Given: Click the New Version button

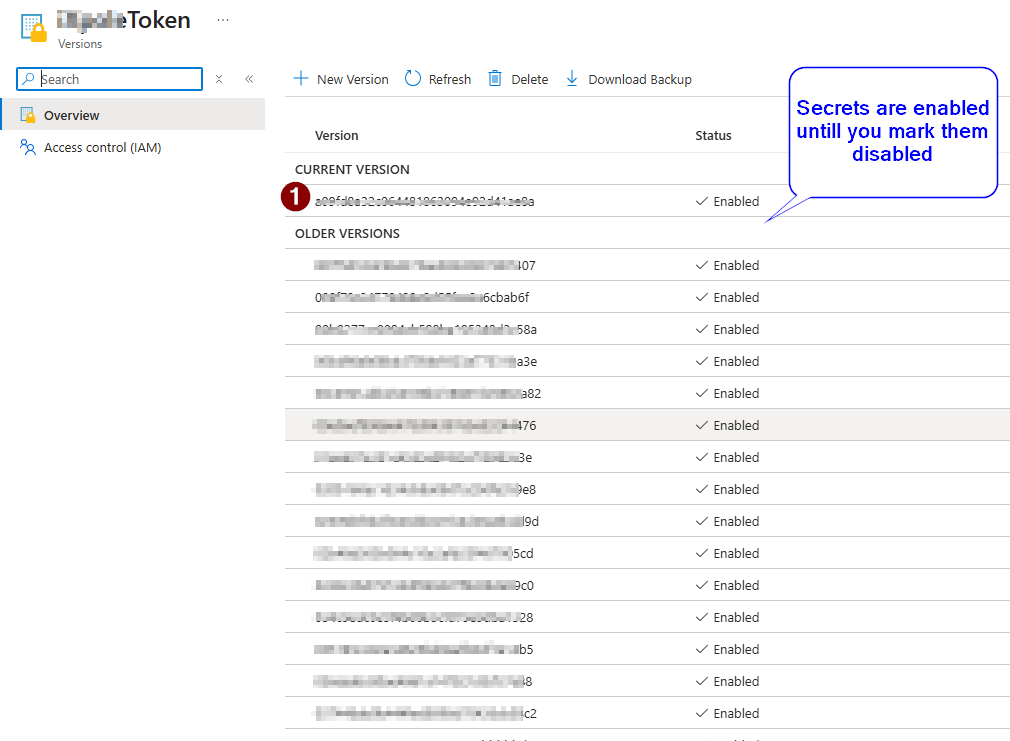Looking at the screenshot, I should [x=352, y=79].
